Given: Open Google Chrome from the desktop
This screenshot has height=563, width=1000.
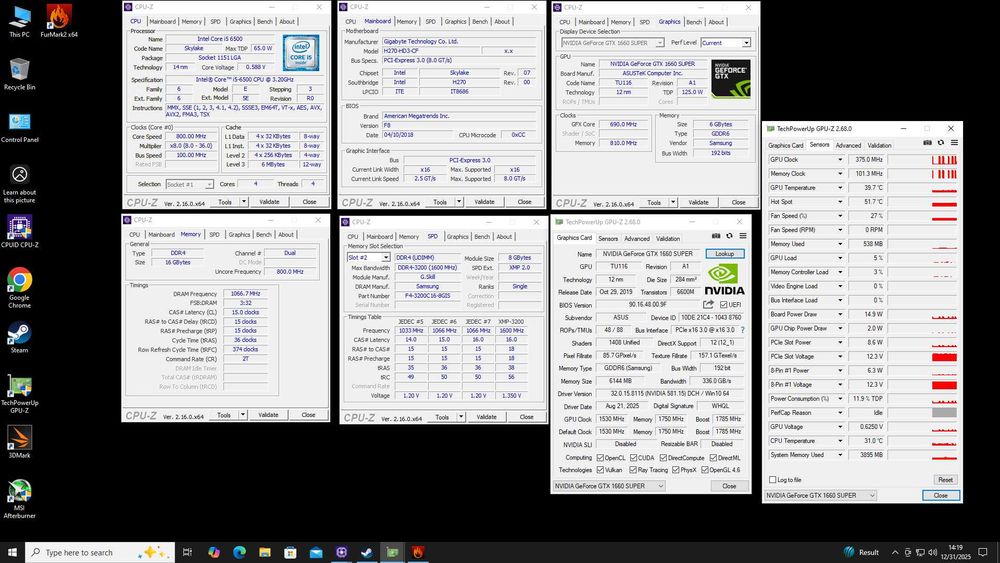Looking at the screenshot, I should click(19, 287).
